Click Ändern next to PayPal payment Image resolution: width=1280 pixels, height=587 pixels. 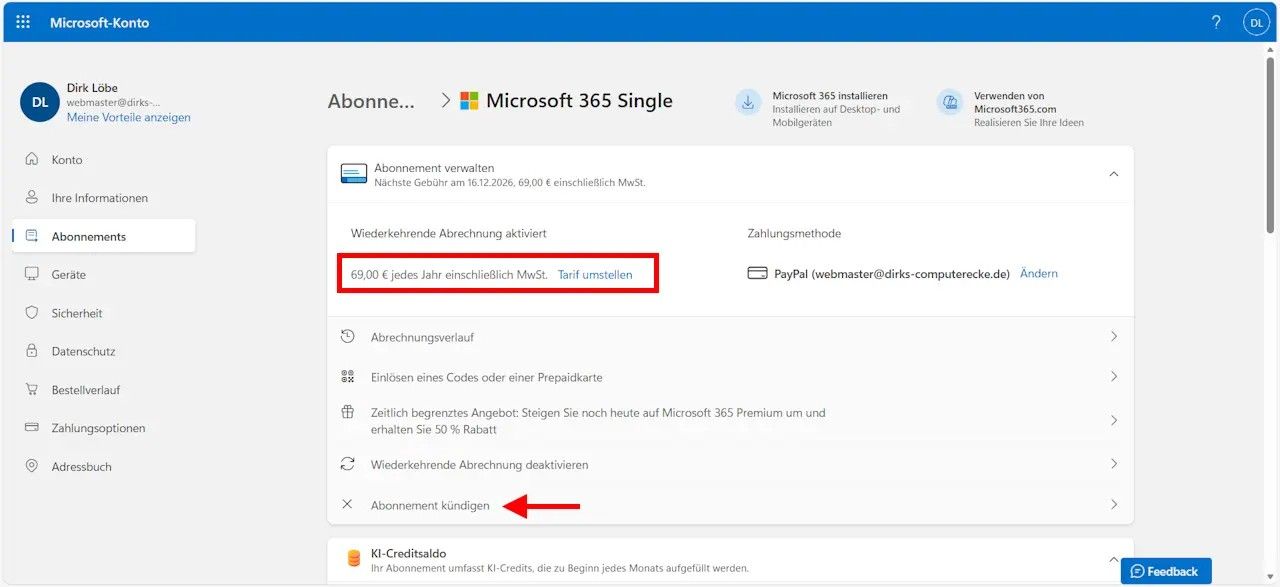(1038, 273)
